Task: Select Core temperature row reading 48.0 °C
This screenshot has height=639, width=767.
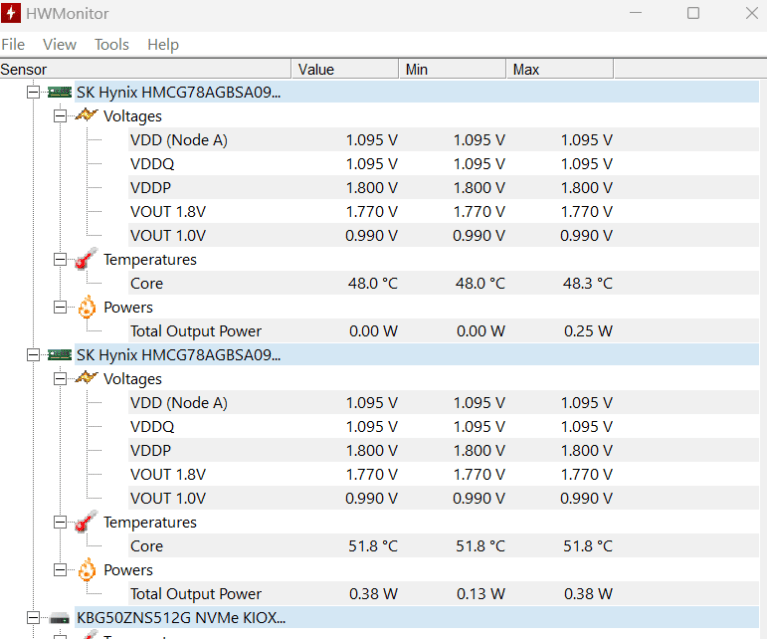Action: pos(443,283)
